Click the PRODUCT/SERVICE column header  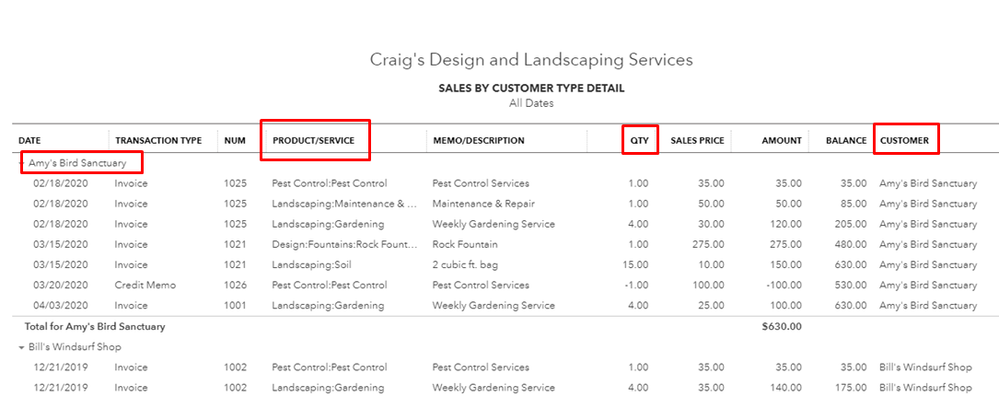313,141
